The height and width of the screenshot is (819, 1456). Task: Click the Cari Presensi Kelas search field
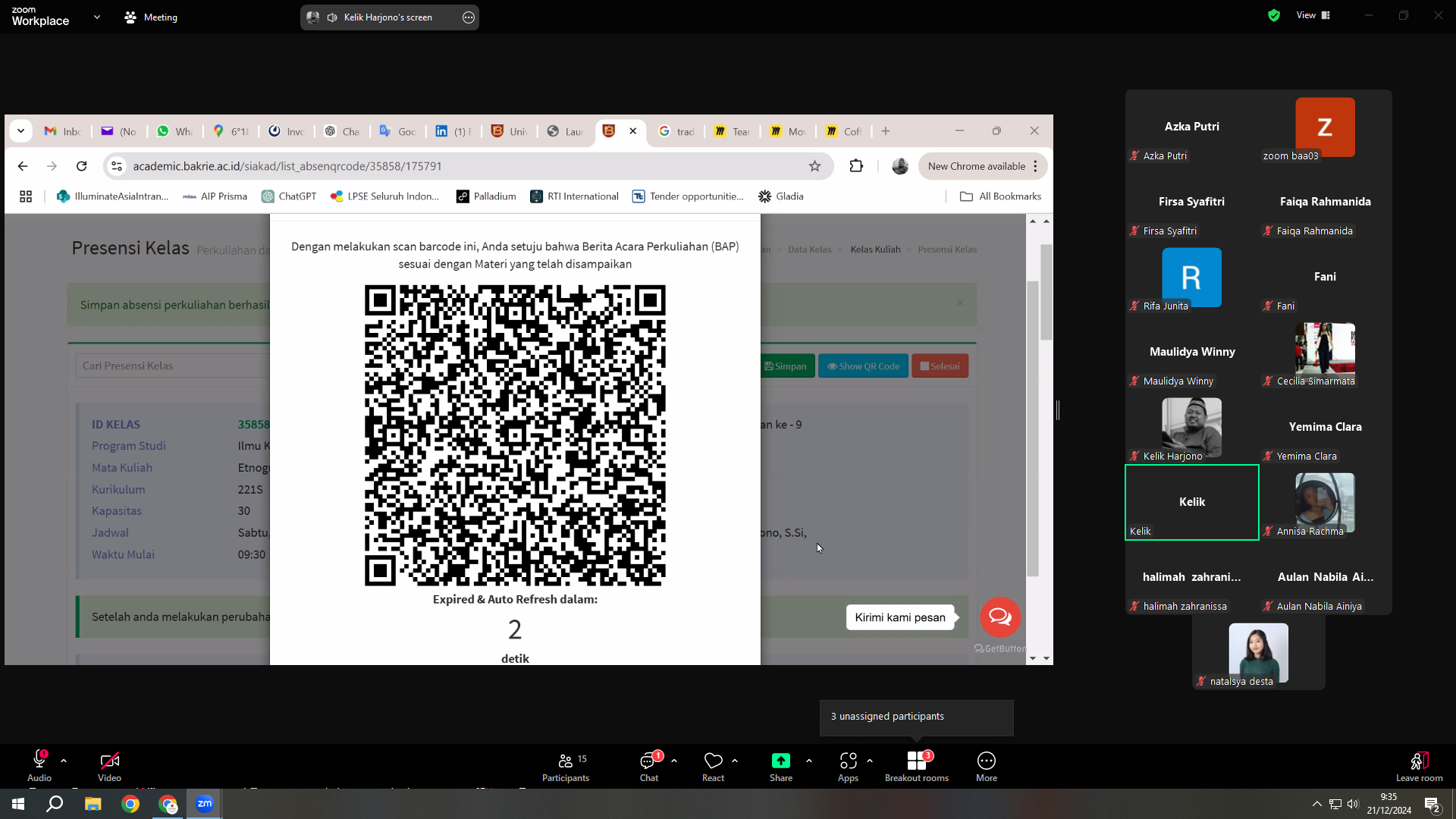172,366
